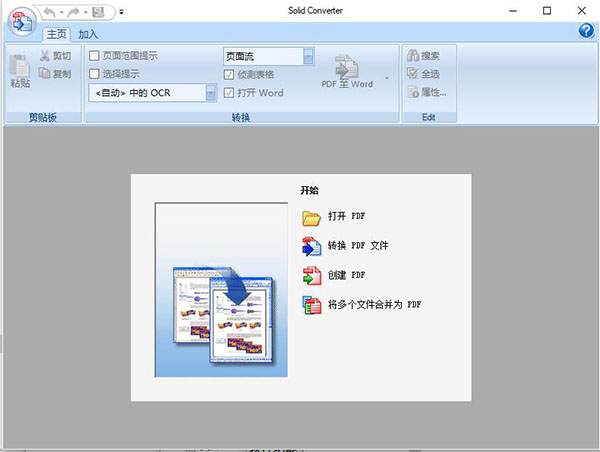The image size is (600, 452).
Task: Click the 属性... properties icon
Action: pyautogui.click(x=413, y=92)
